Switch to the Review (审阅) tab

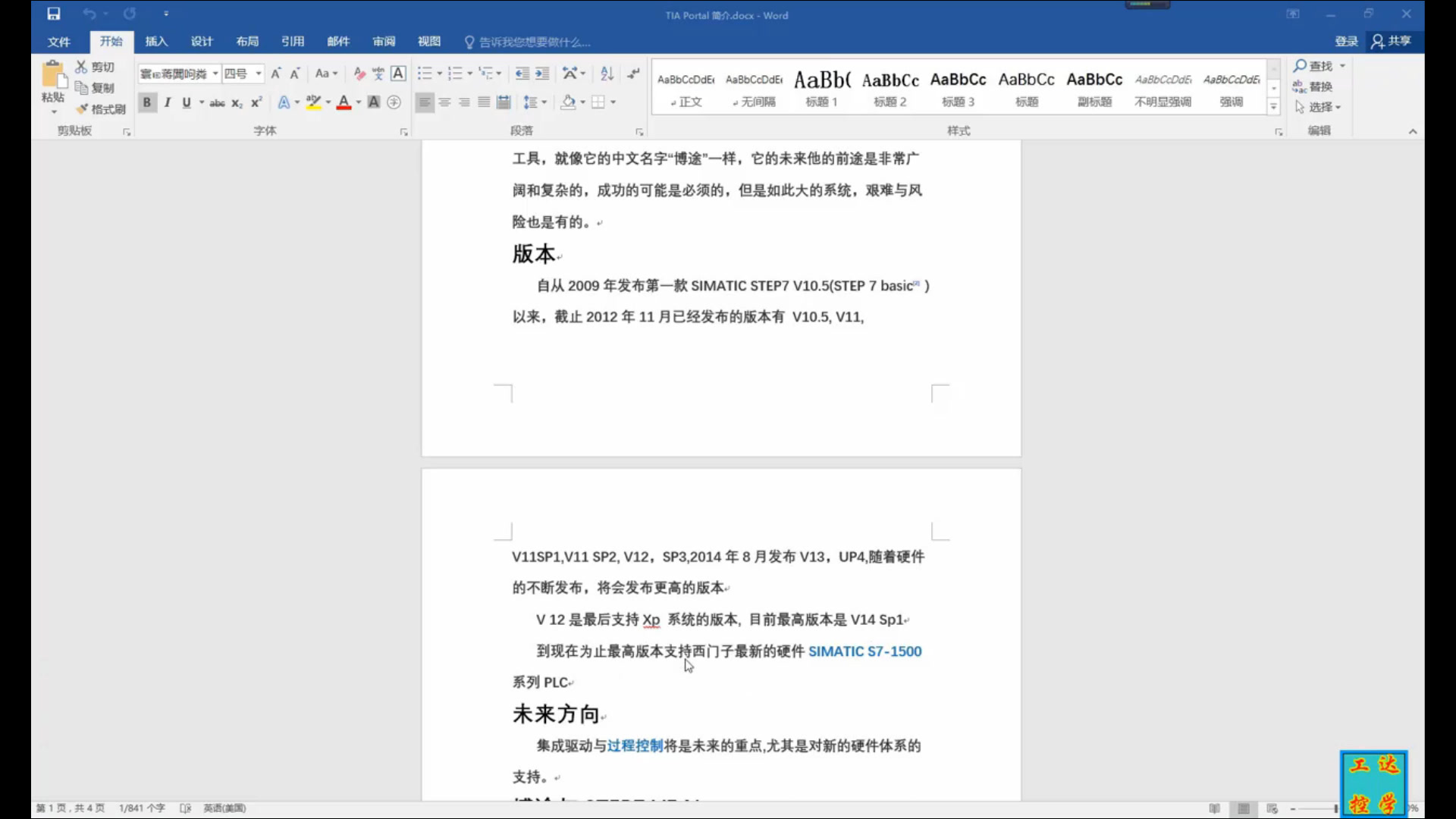click(x=384, y=42)
